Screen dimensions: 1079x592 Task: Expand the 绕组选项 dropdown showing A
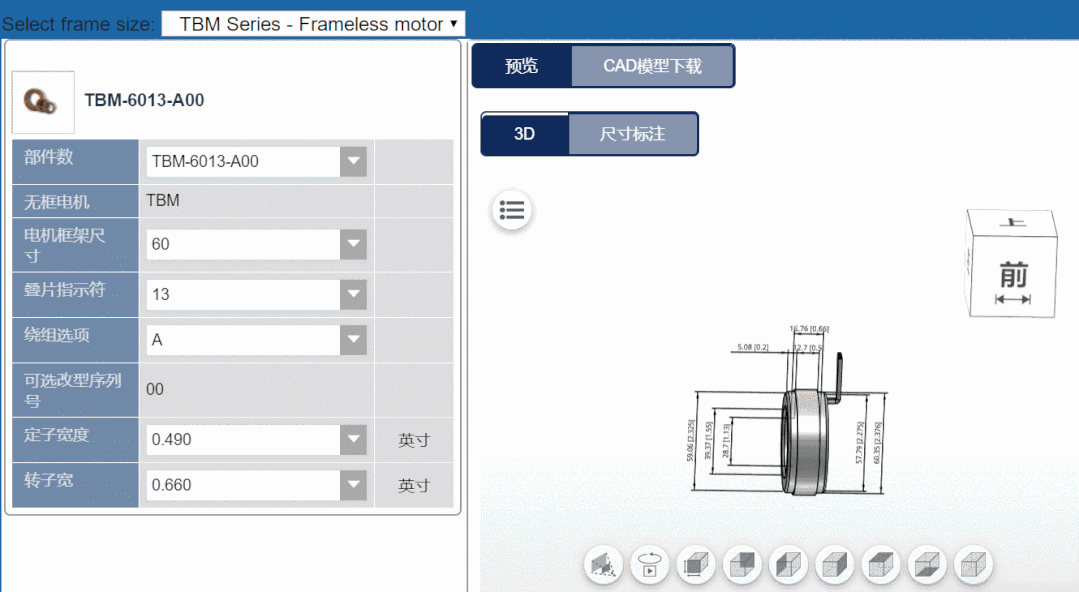(x=353, y=340)
